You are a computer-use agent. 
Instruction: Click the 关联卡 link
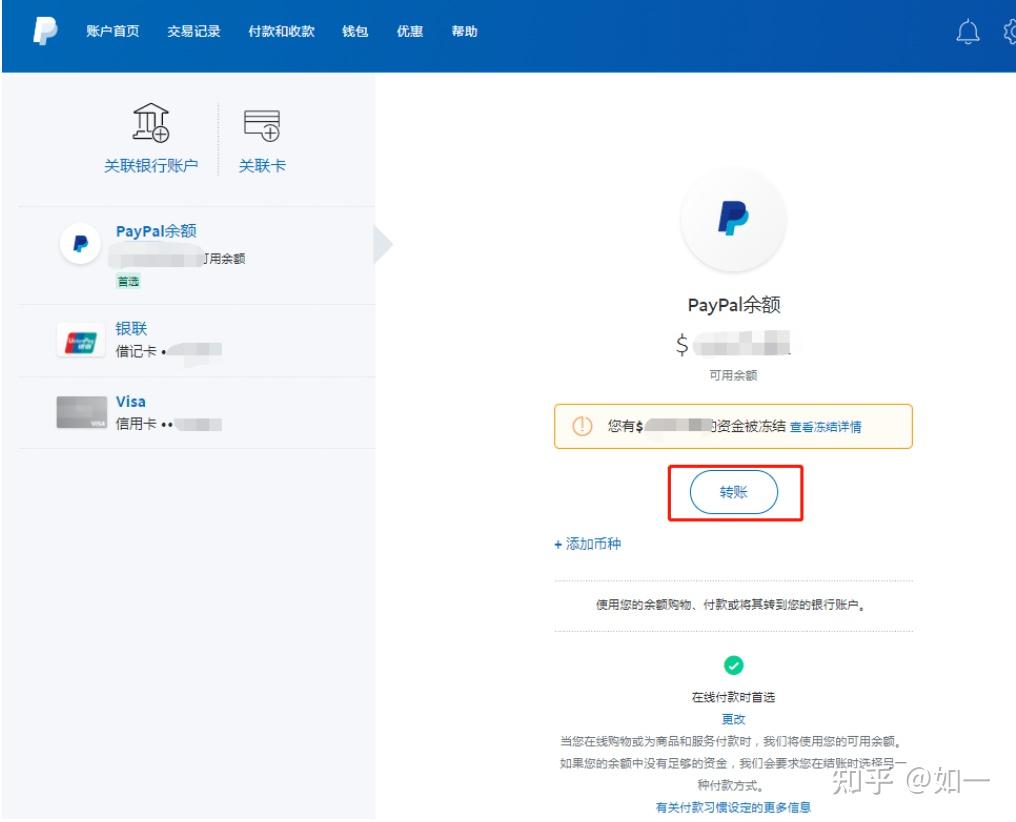tap(262, 166)
